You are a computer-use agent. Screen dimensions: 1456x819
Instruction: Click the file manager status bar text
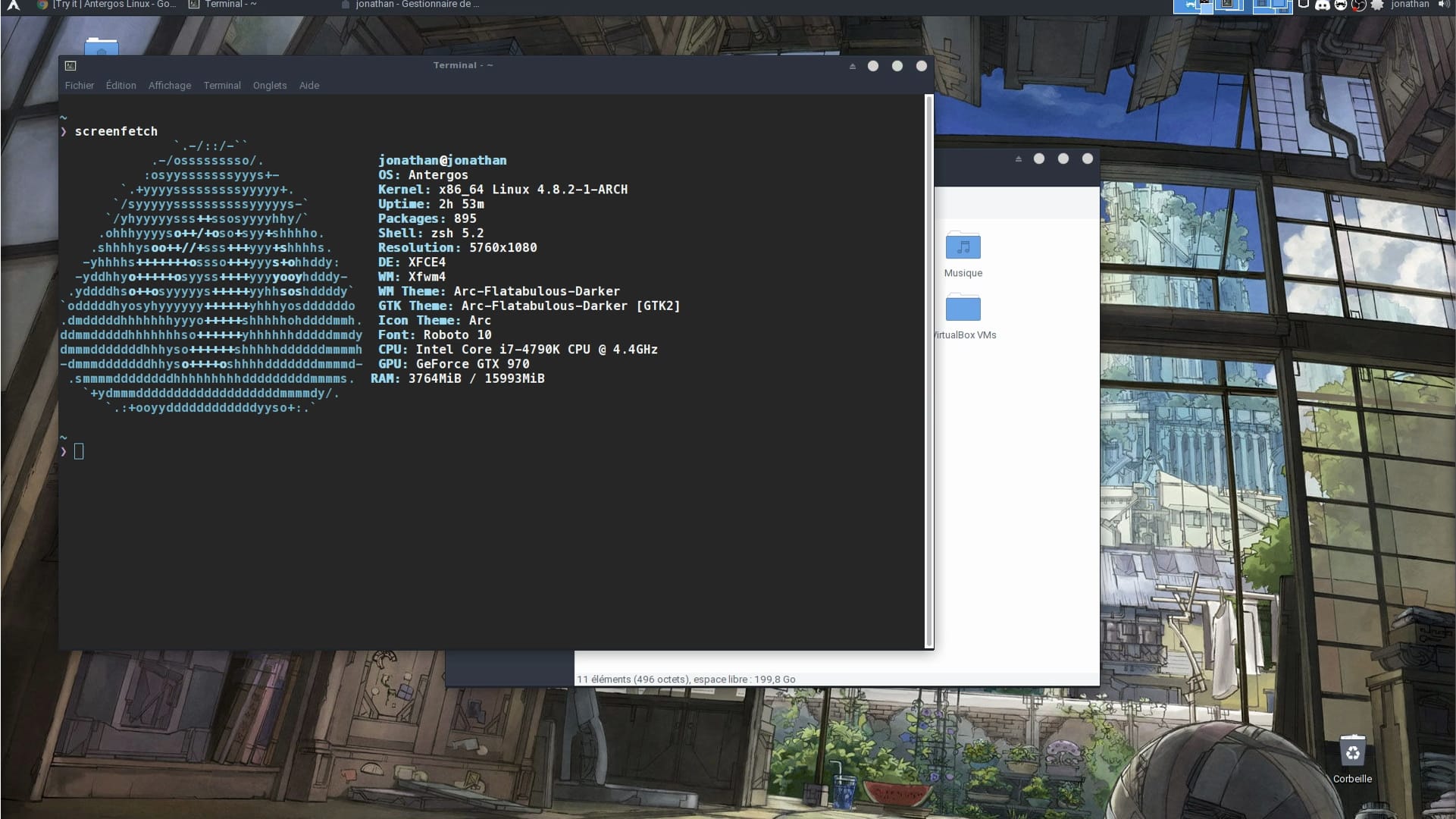coord(686,679)
